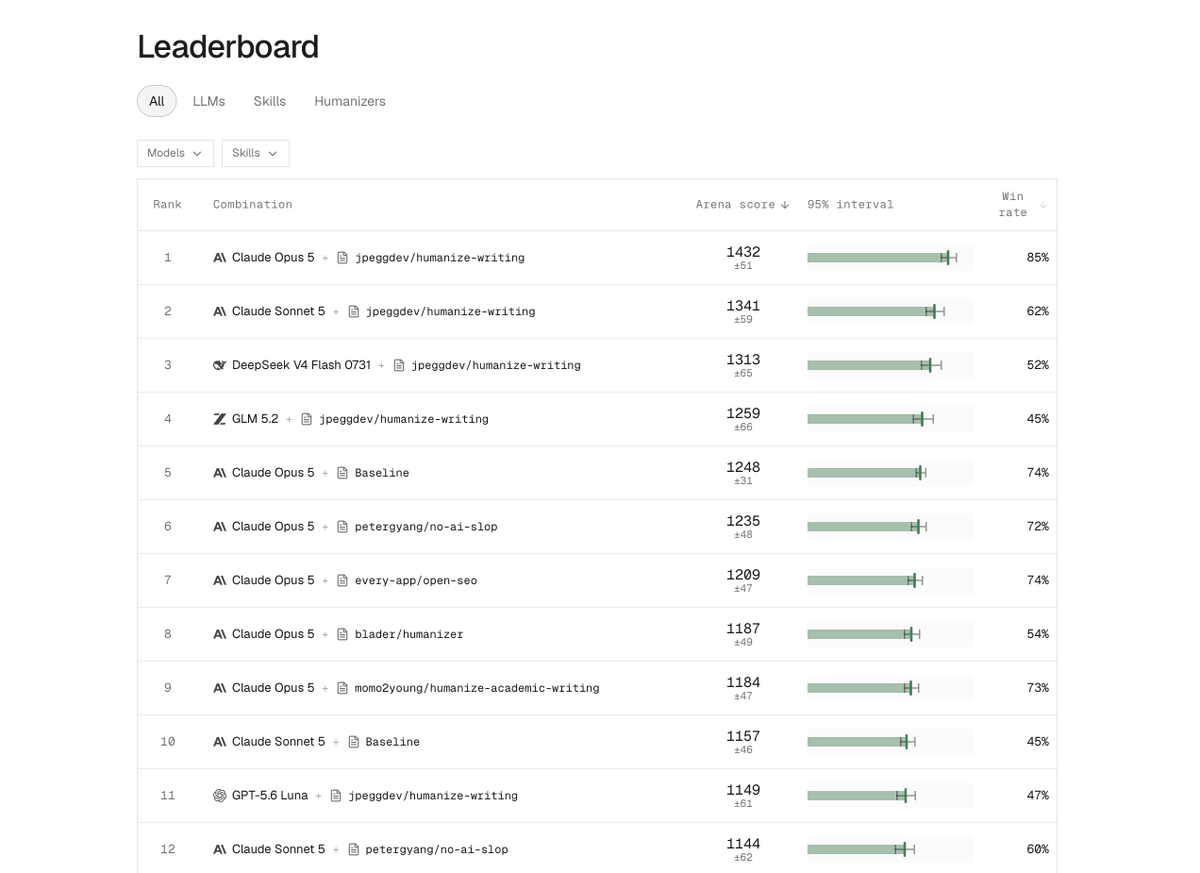The height and width of the screenshot is (873, 1200).
Task: Switch to the Humanizers tab
Action: 350,101
